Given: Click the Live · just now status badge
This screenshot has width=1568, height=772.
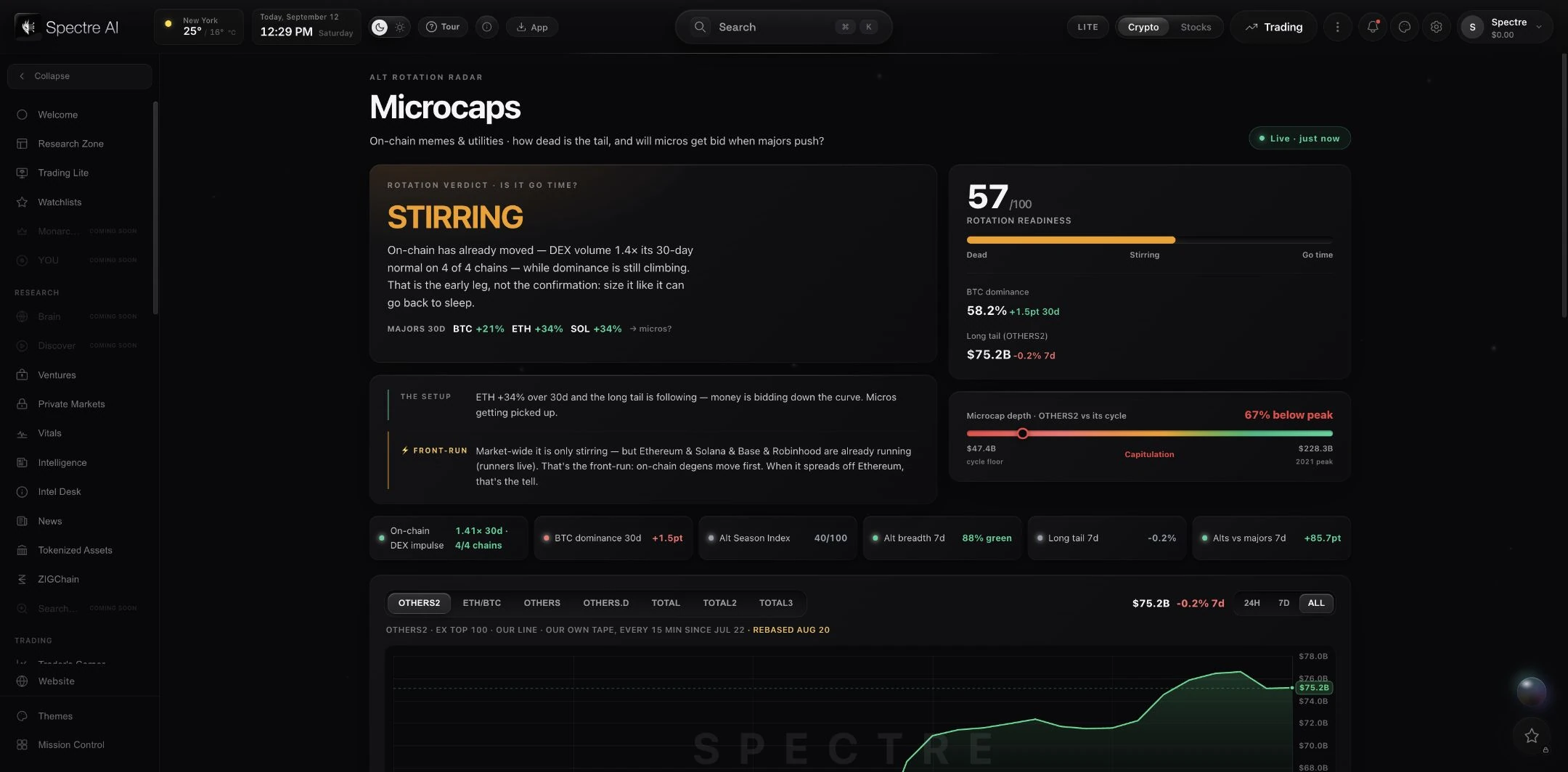Looking at the screenshot, I should click(x=1299, y=139).
